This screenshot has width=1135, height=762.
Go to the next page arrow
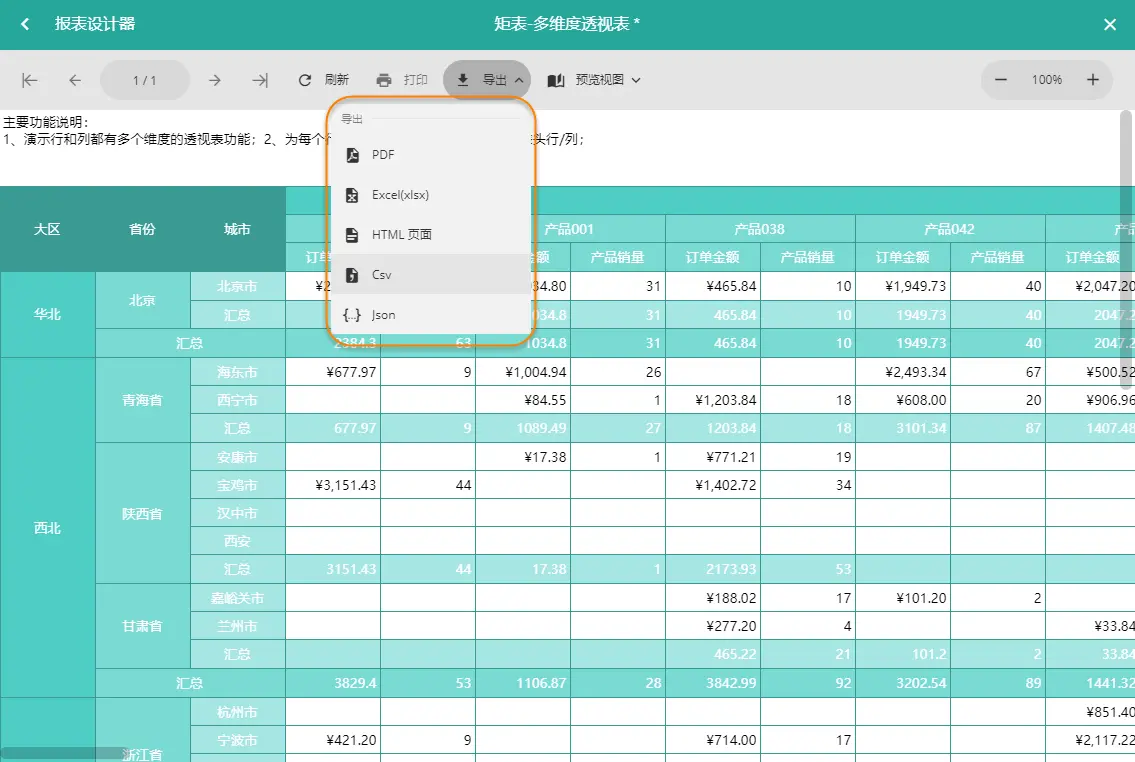[x=214, y=80]
